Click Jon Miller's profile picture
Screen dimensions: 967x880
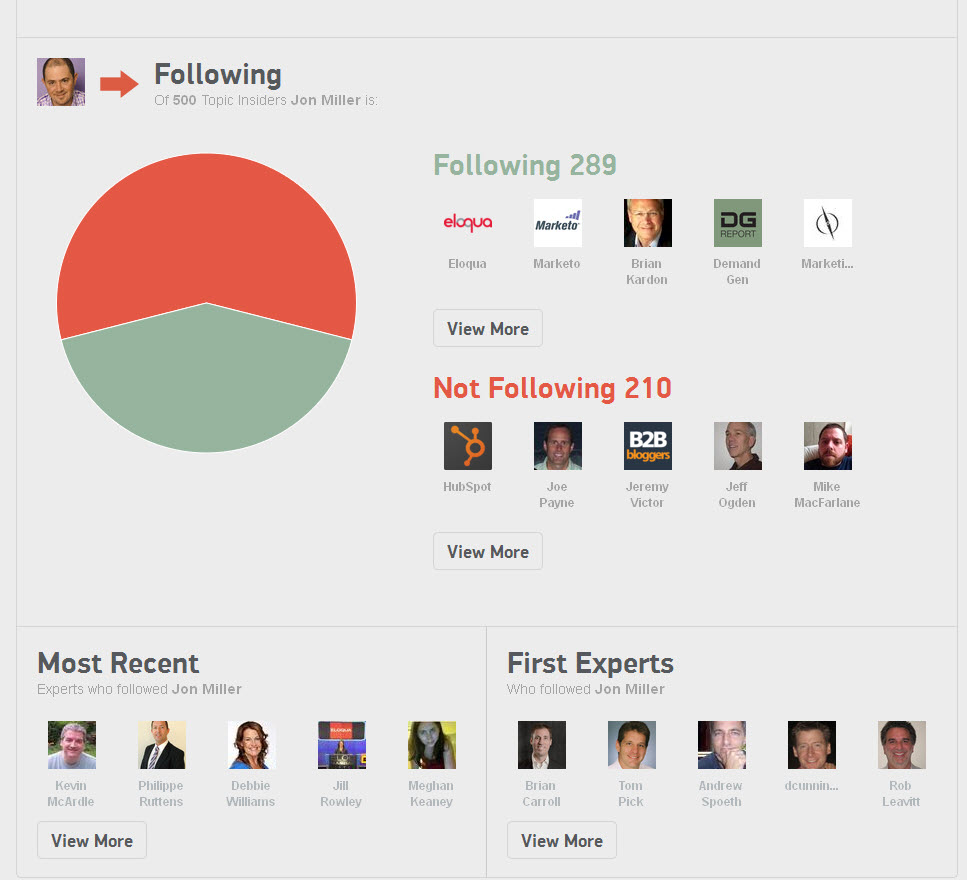point(61,82)
